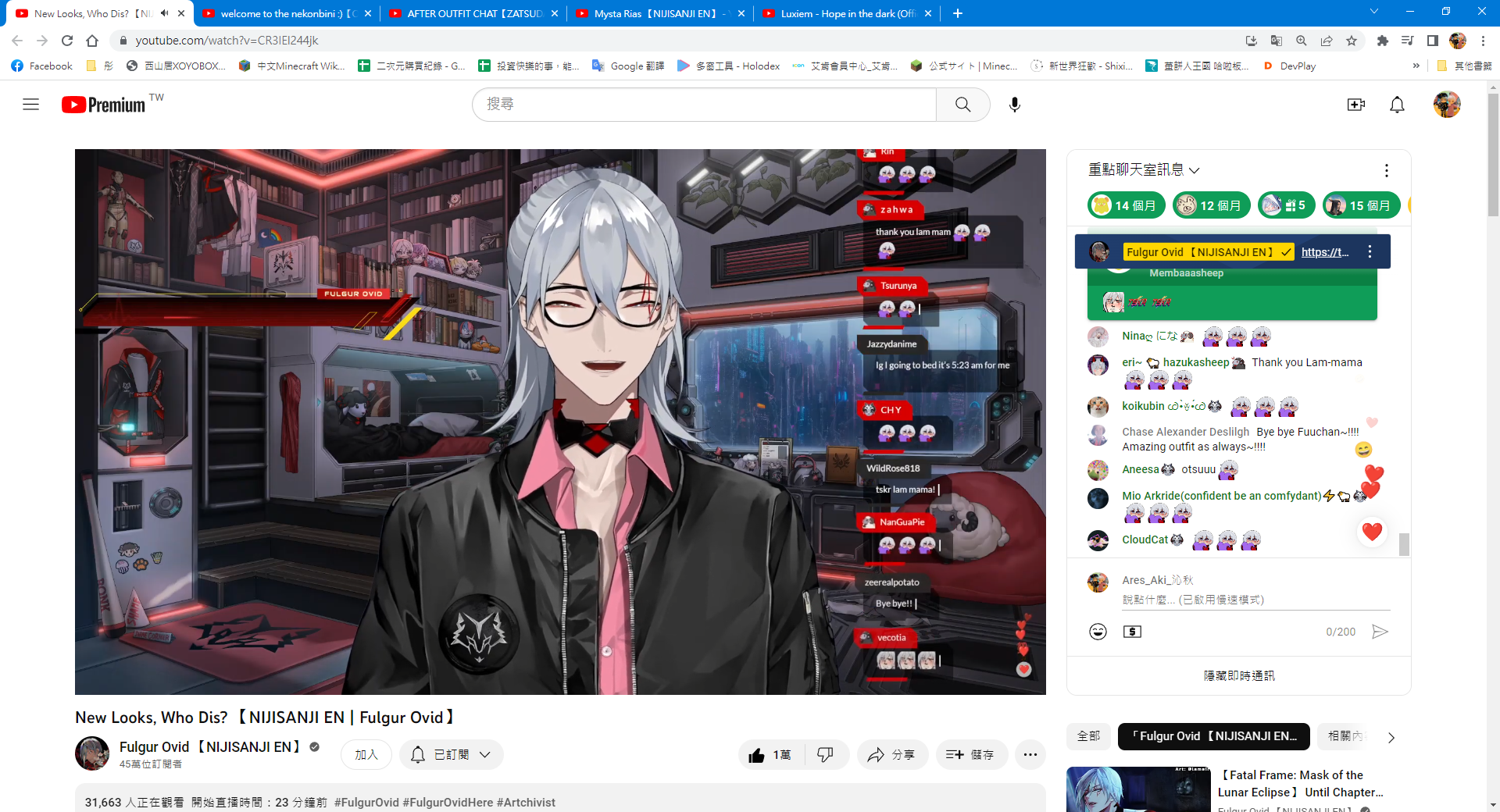
Task: Open subscribed notification dropdown
Action: coord(452,755)
